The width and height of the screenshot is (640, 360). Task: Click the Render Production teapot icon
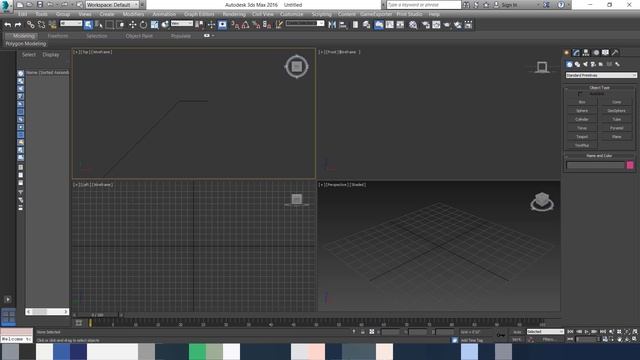pos(447,25)
